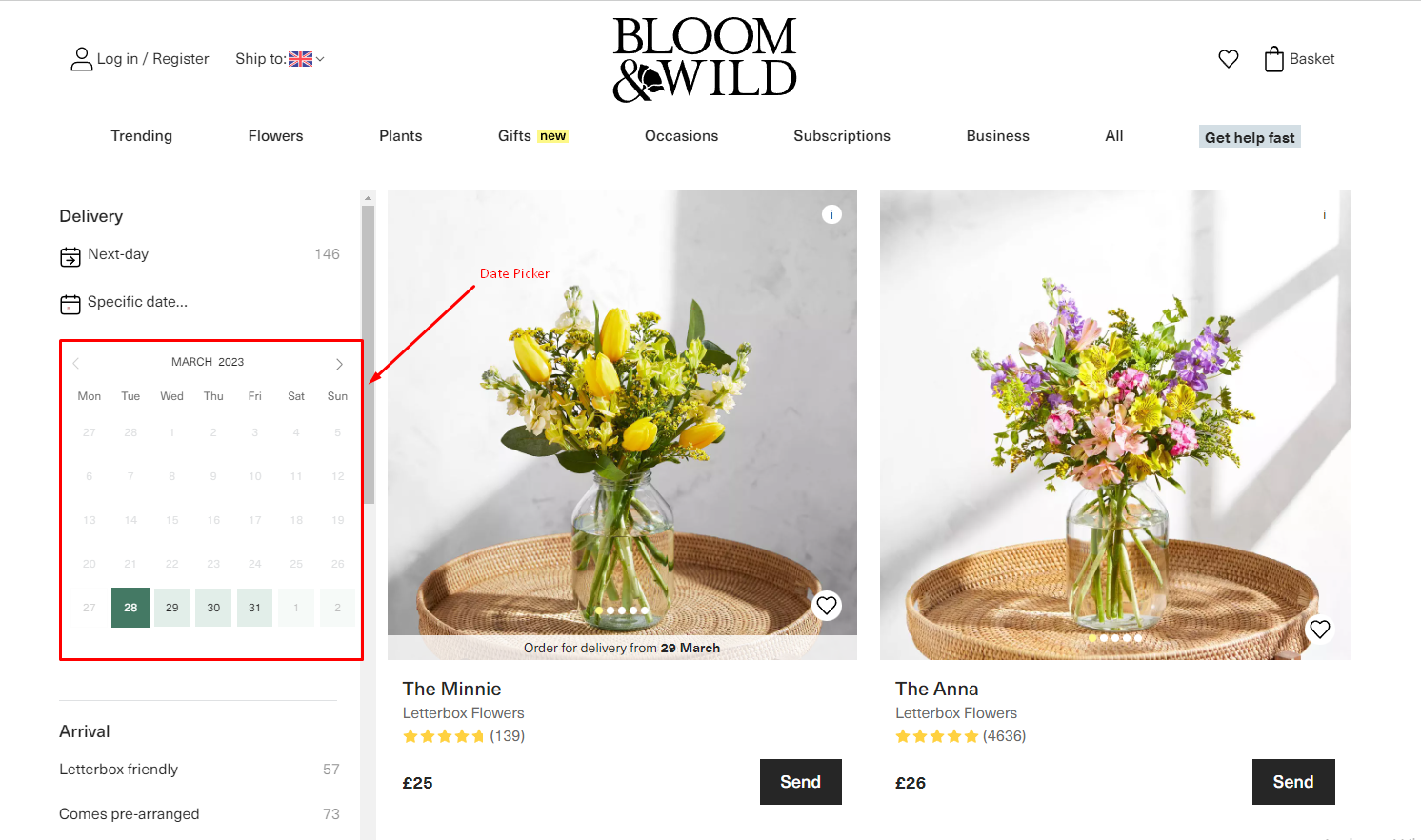Open the wishlist heart icon in header
1421x840 pixels.
pyautogui.click(x=1229, y=59)
